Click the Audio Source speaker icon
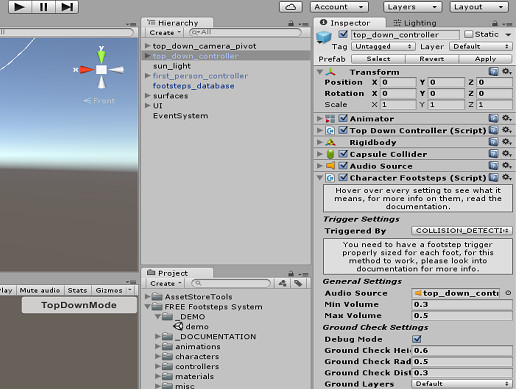The height and width of the screenshot is (389, 516). tap(330, 165)
